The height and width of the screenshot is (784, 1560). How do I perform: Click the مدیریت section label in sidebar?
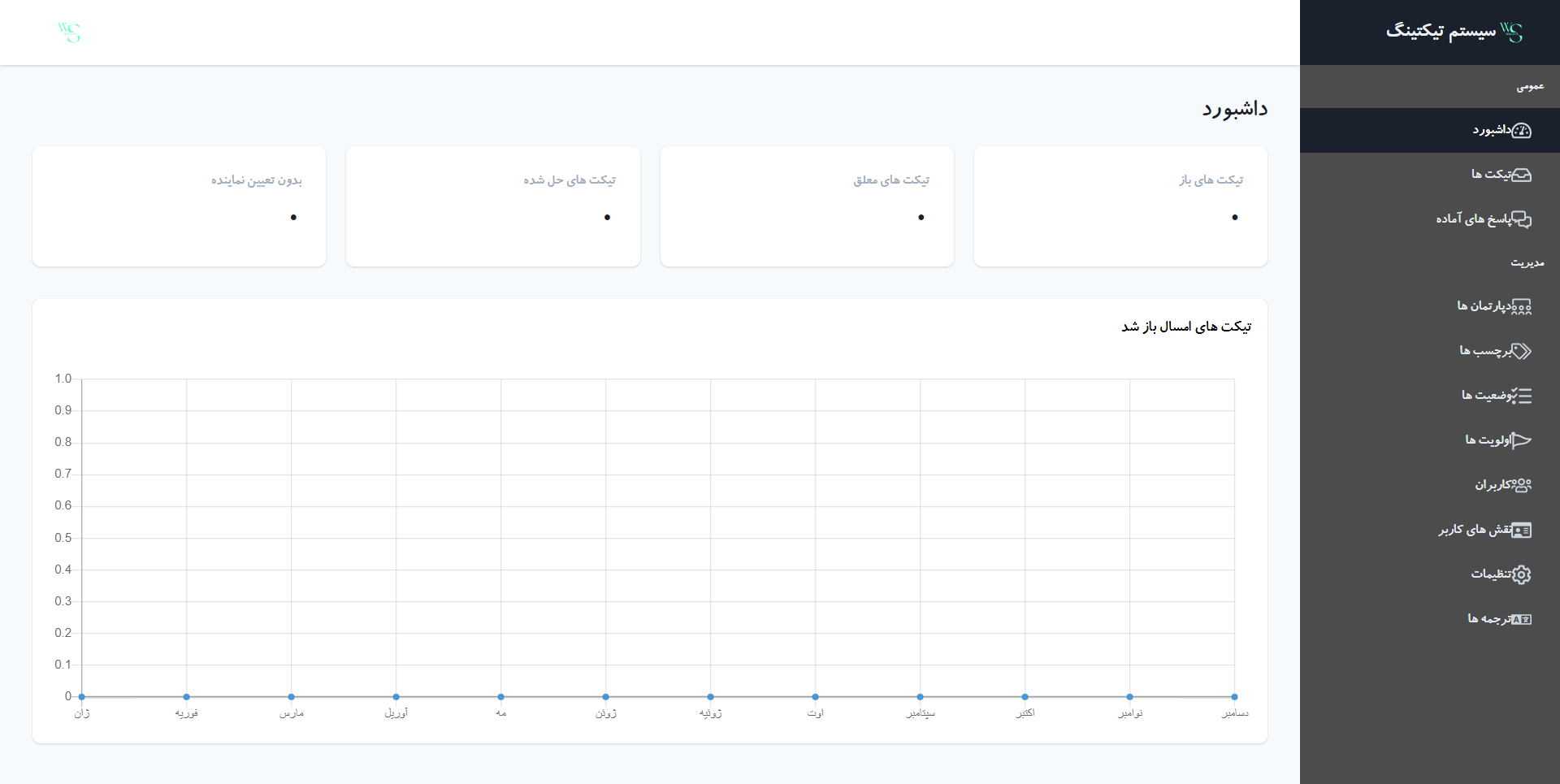coord(1527,262)
